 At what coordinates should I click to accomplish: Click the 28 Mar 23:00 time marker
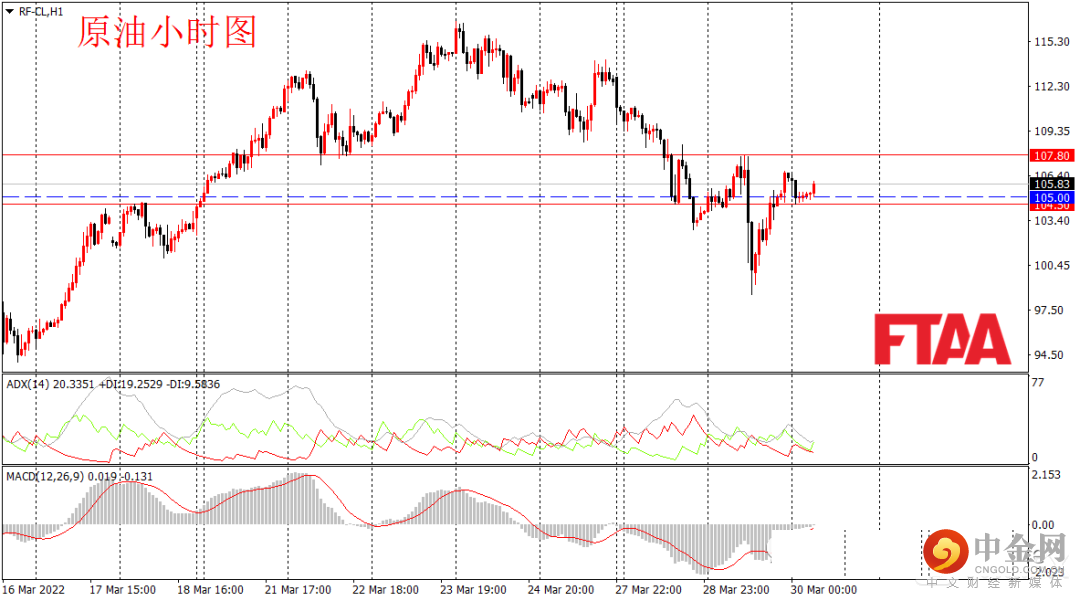(736, 590)
